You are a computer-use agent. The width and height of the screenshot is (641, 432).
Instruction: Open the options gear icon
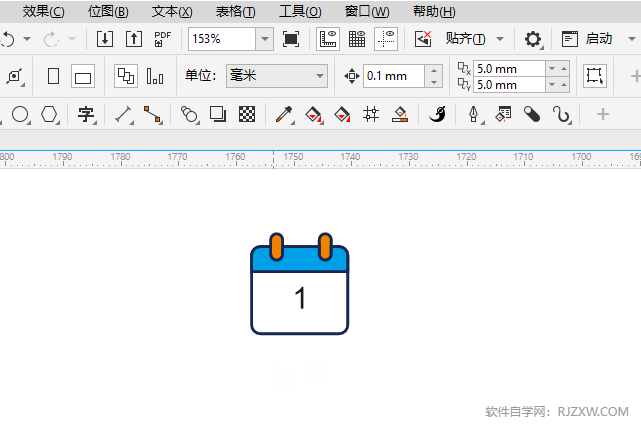pos(533,39)
